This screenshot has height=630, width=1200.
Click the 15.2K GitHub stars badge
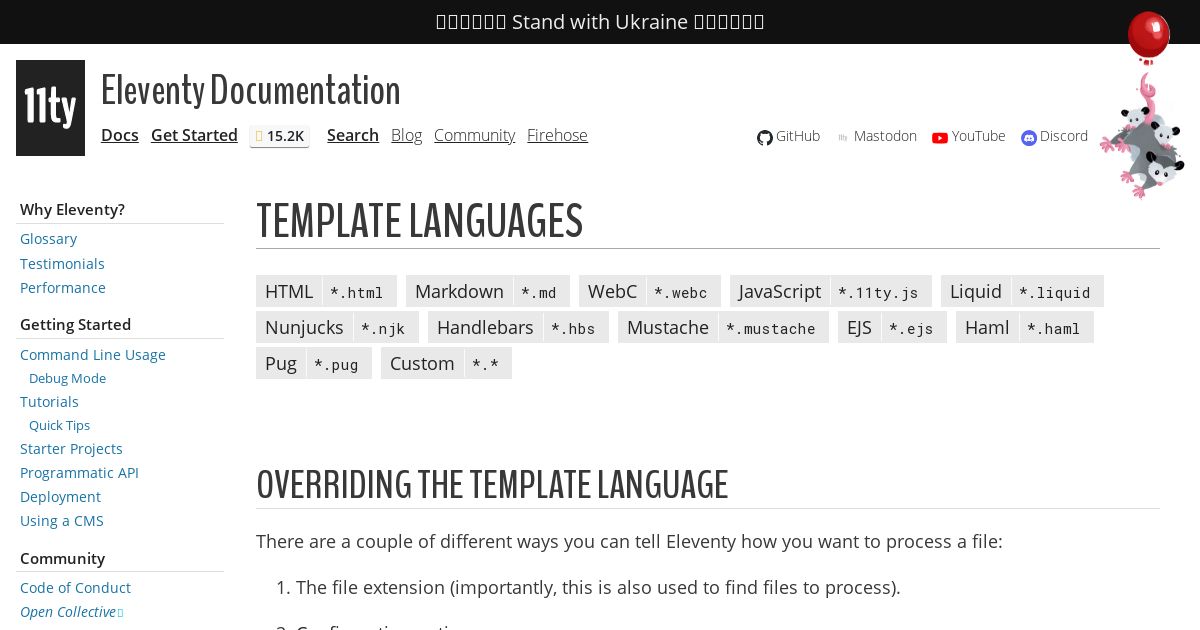tap(279, 136)
